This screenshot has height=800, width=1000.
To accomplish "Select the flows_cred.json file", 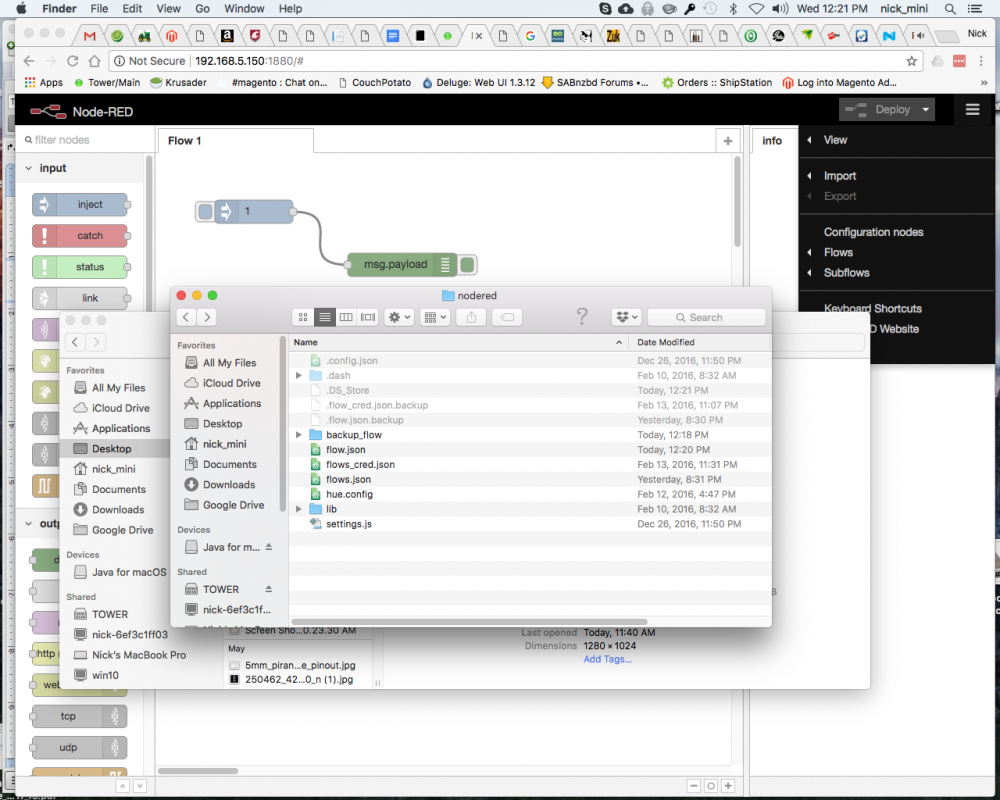I will (529, 464).
